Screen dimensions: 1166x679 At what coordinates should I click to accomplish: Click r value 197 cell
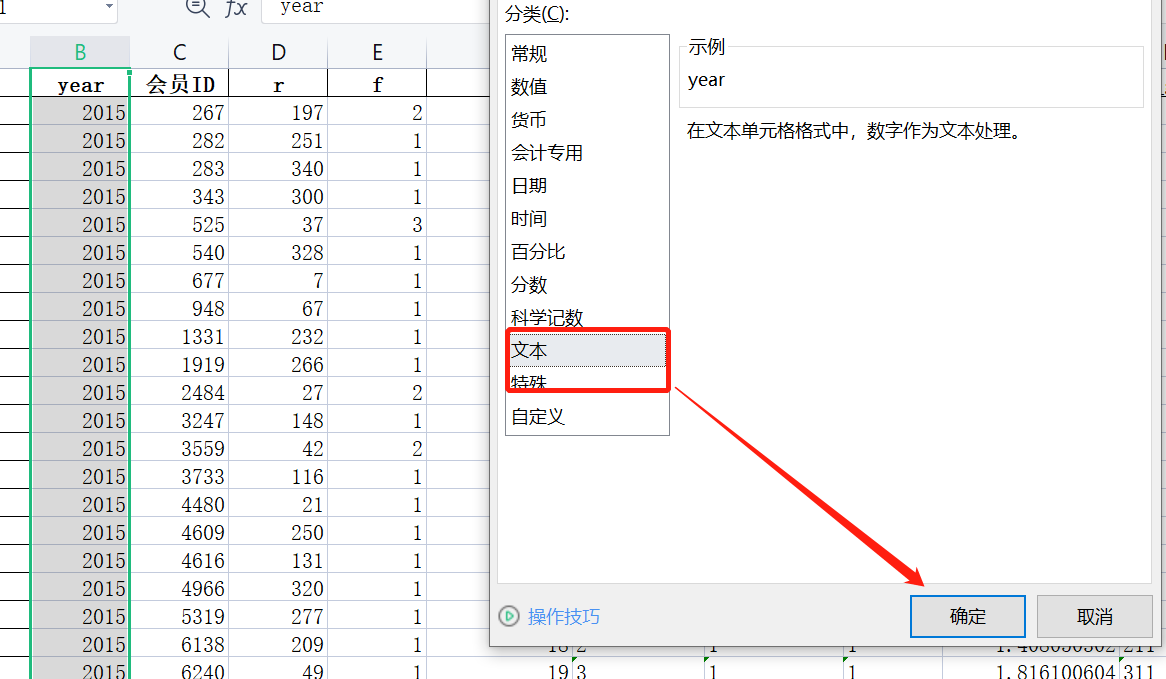278,112
